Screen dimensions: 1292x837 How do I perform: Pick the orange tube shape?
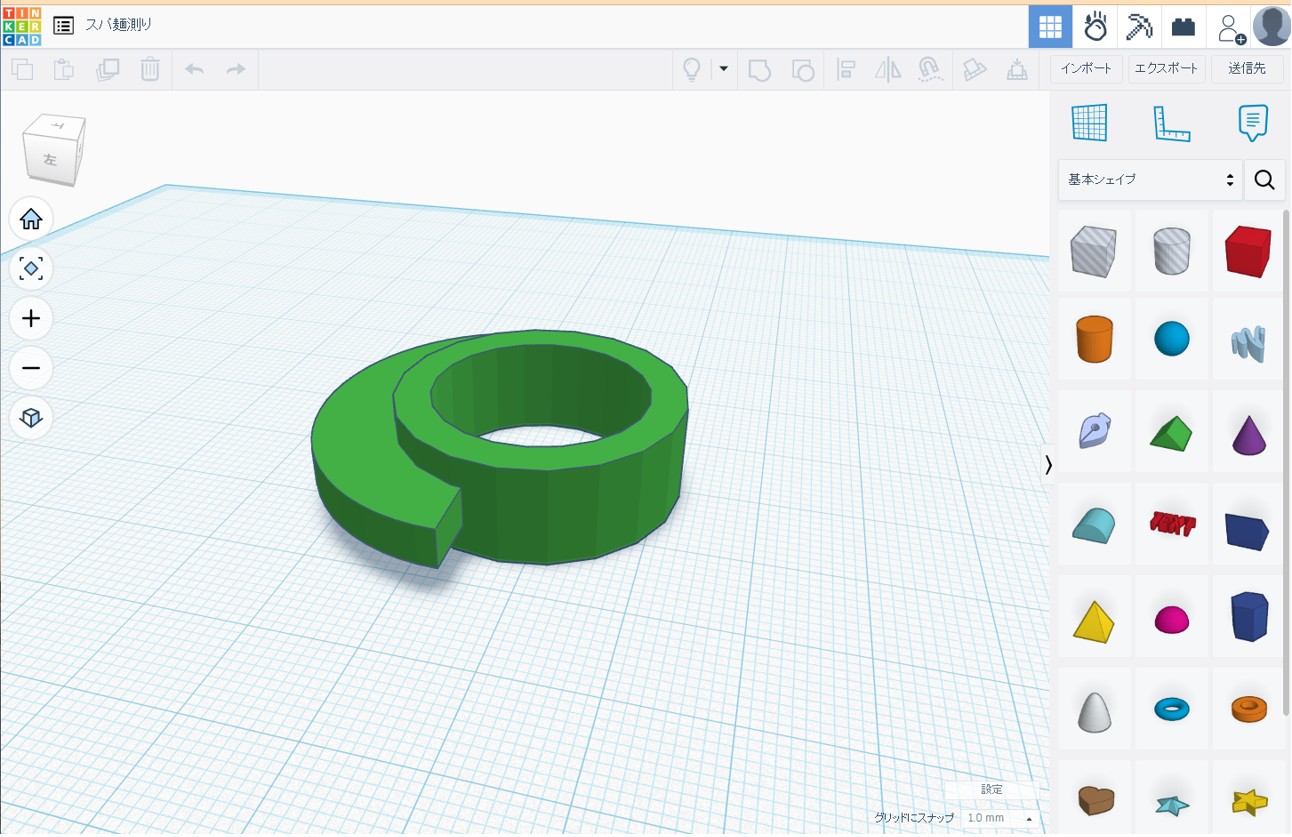click(1248, 709)
